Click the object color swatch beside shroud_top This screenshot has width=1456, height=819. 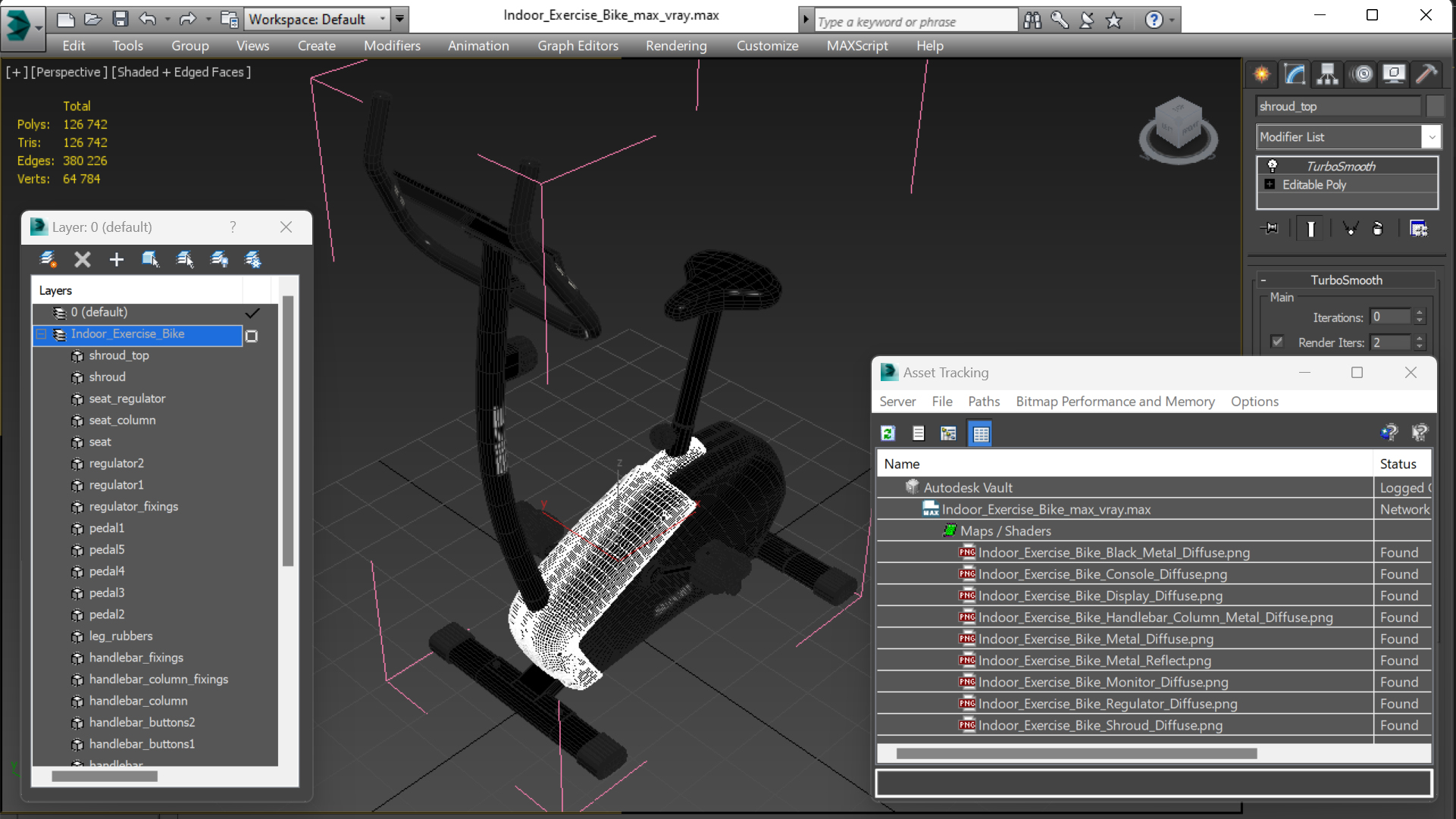tap(1435, 106)
